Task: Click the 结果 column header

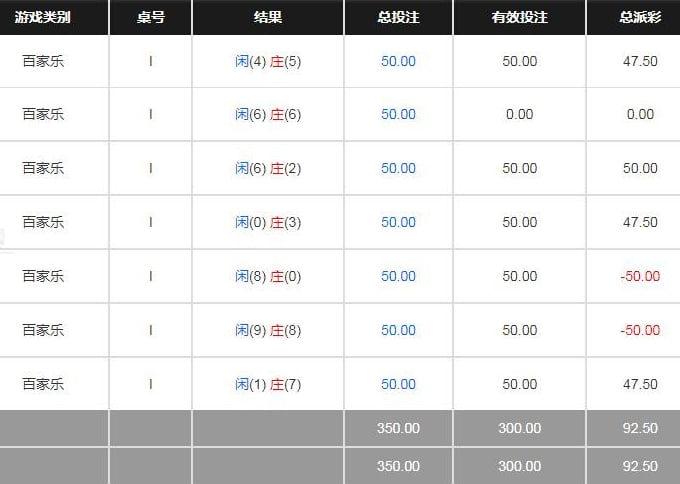Action: pyautogui.click(x=268, y=17)
